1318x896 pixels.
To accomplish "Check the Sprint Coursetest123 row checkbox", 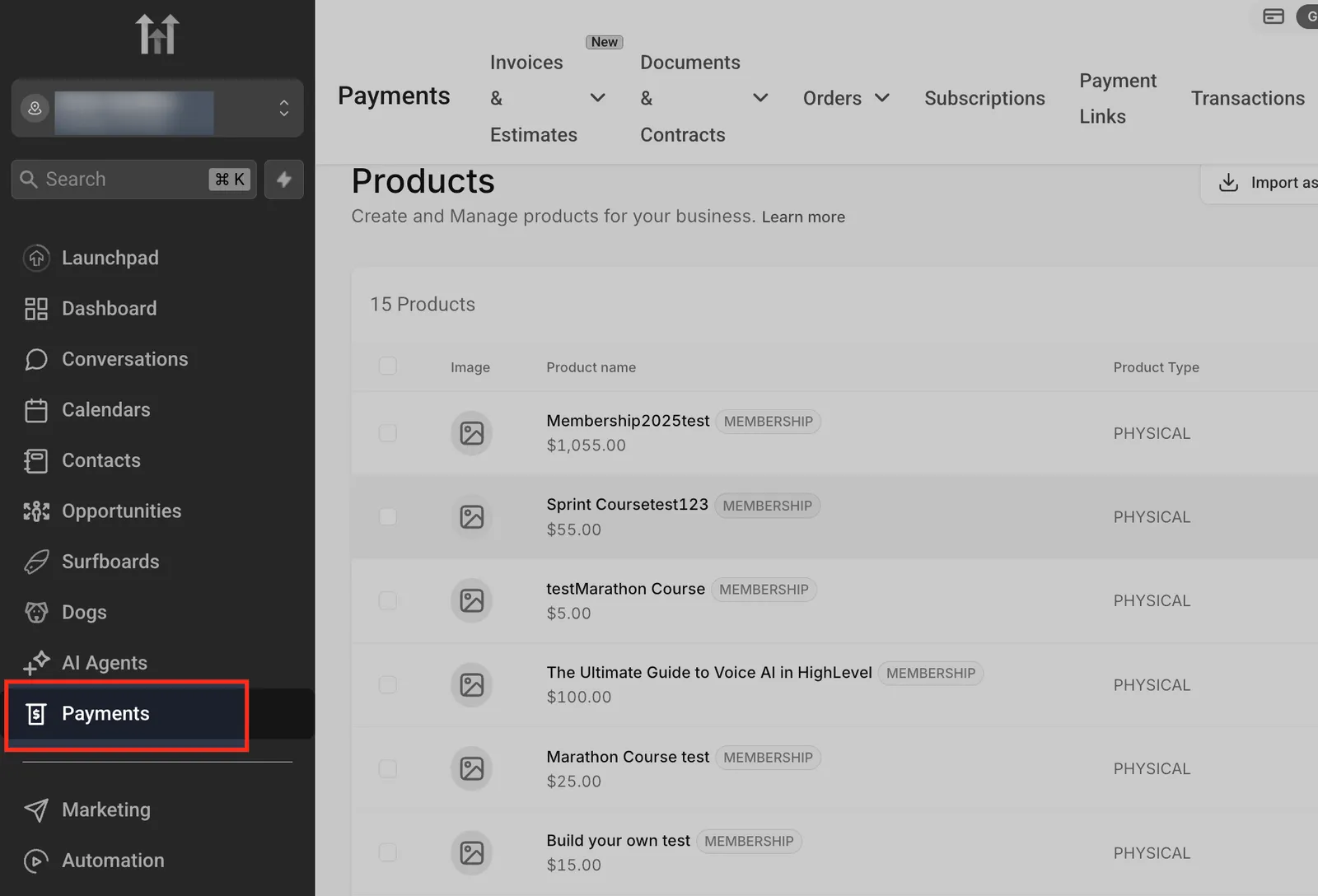I will pos(387,517).
